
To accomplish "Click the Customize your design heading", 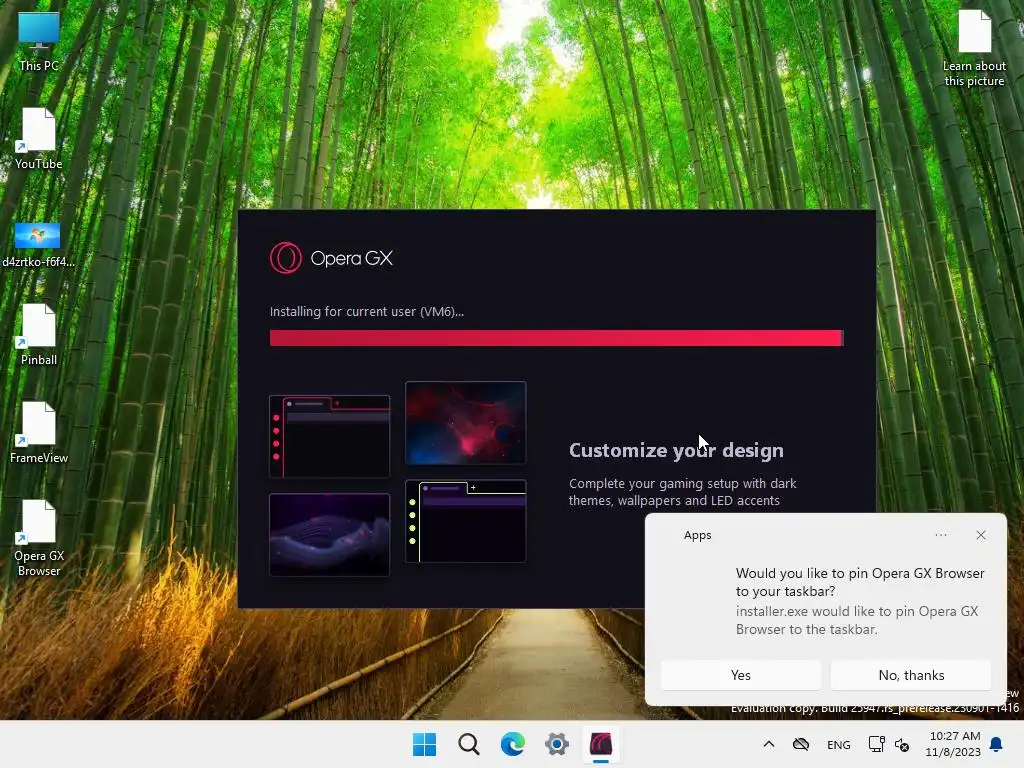I will pyautogui.click(x=676, y=451).
